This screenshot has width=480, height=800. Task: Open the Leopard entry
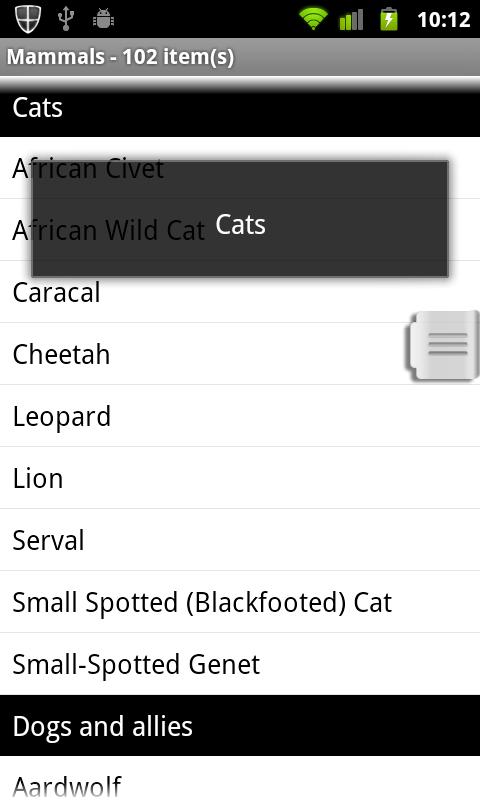240,416
